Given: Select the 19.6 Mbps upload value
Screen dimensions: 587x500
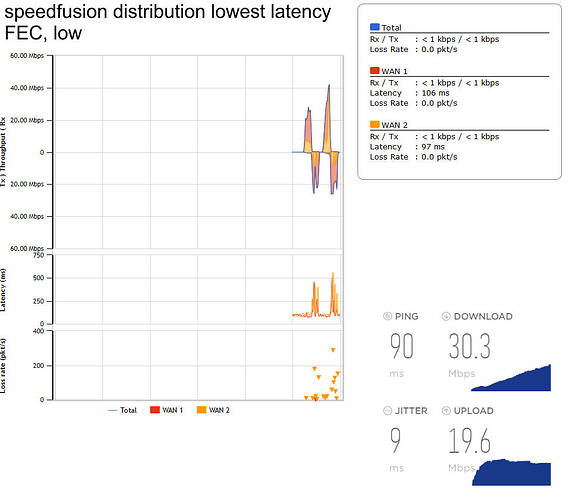Looking at the screenshot, I should pyautogui.click(x=469, y=440).
